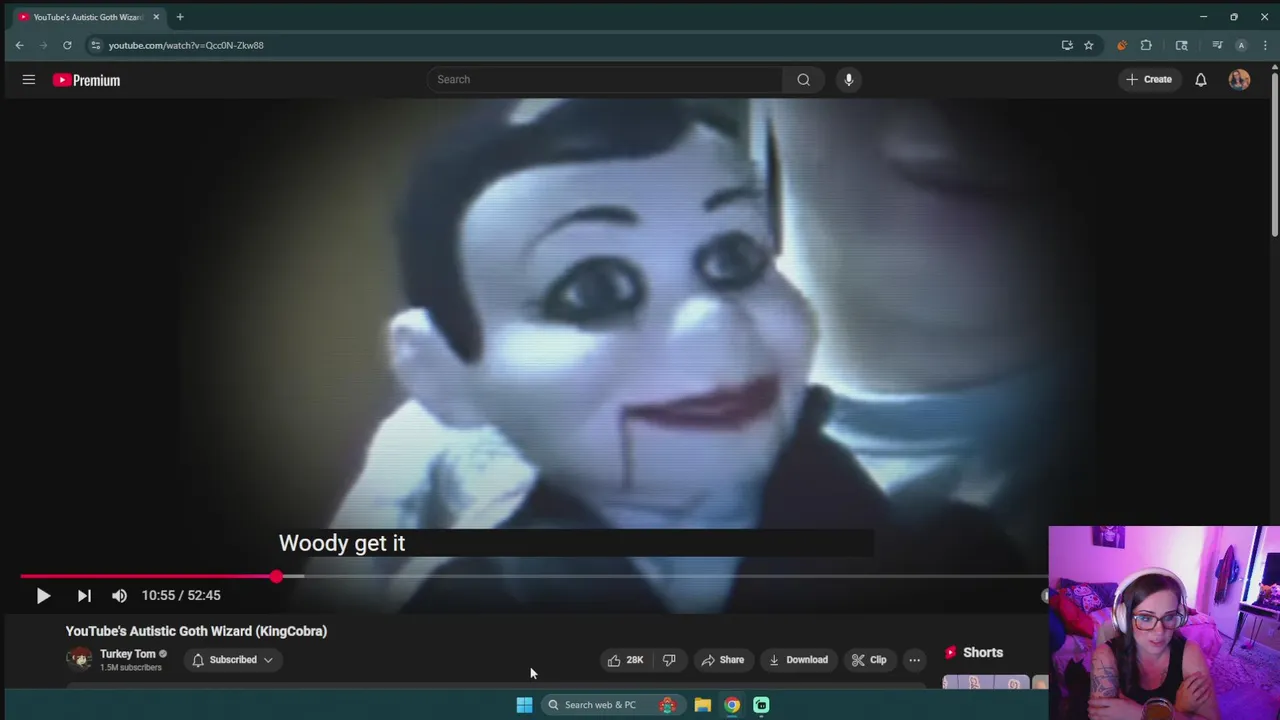
Task: Open more actions three-dot menu under the video
Action: point(914,660)
